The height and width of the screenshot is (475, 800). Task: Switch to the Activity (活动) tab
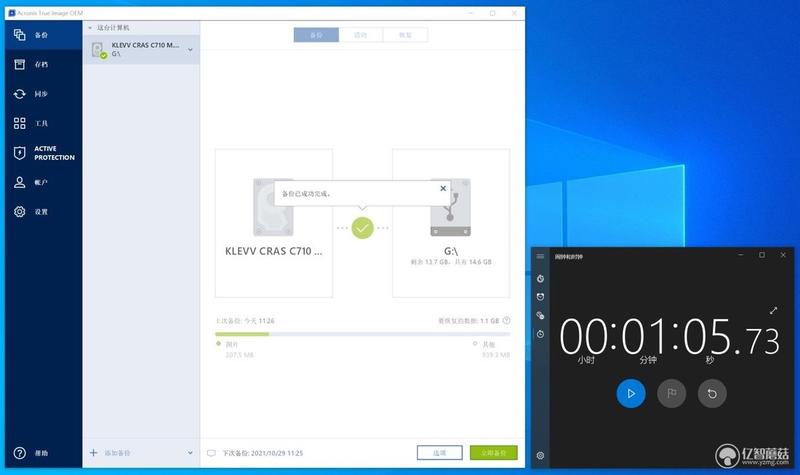click(x=360, y=35)
